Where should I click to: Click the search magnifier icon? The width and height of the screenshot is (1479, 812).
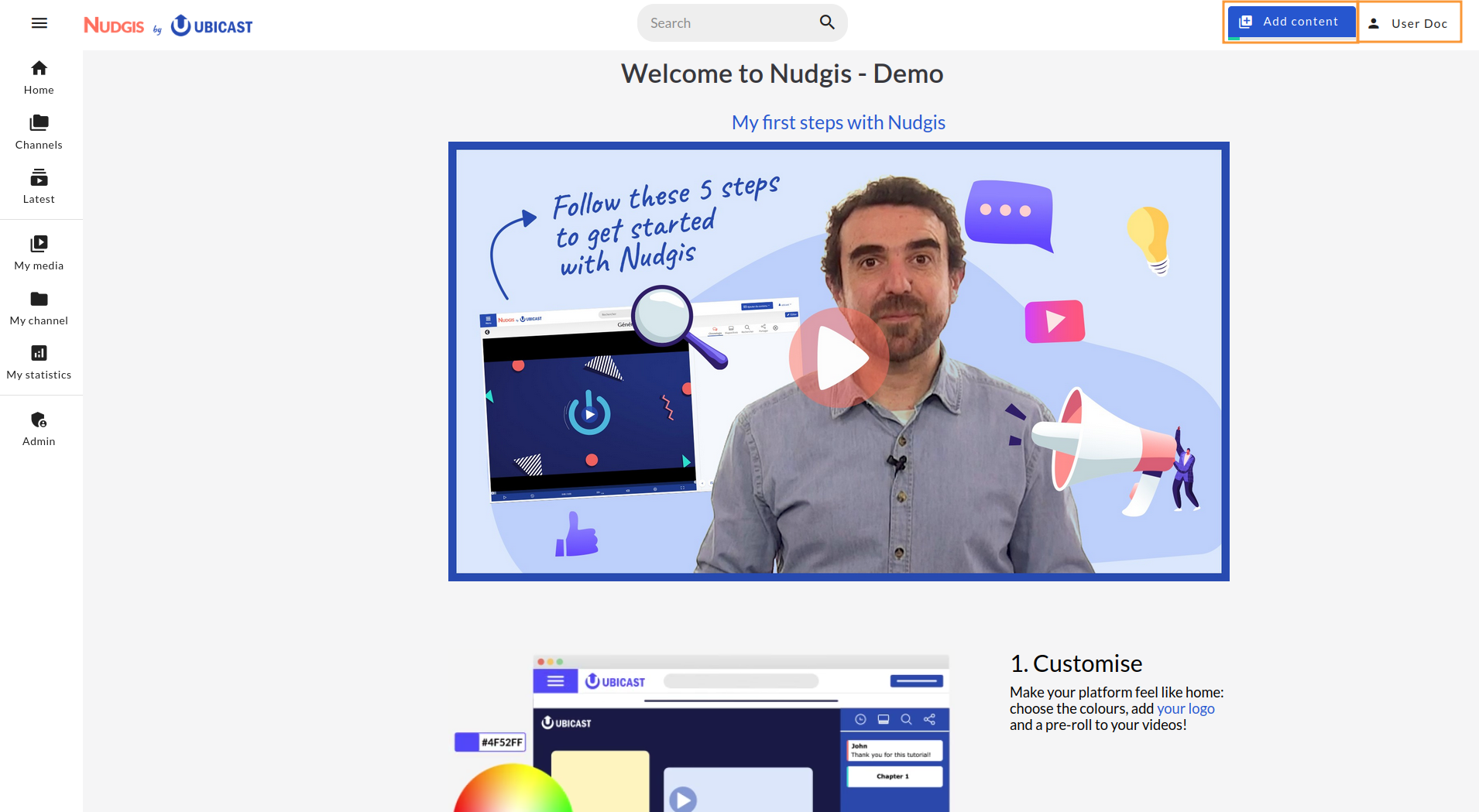pos(827,22)
